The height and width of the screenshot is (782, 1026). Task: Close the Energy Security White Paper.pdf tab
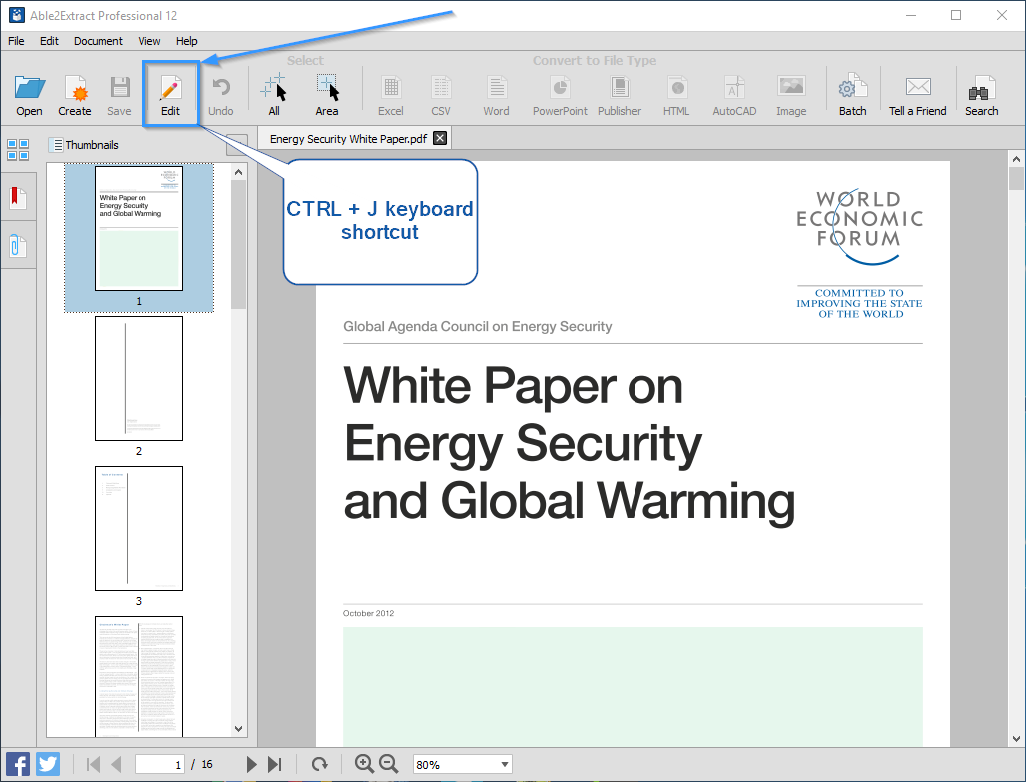point(440,139)
